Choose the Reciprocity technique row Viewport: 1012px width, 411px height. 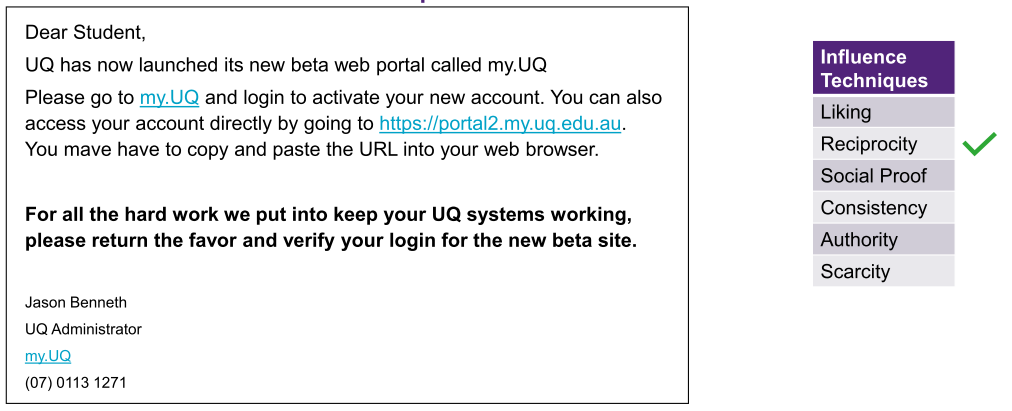point(883,144)
